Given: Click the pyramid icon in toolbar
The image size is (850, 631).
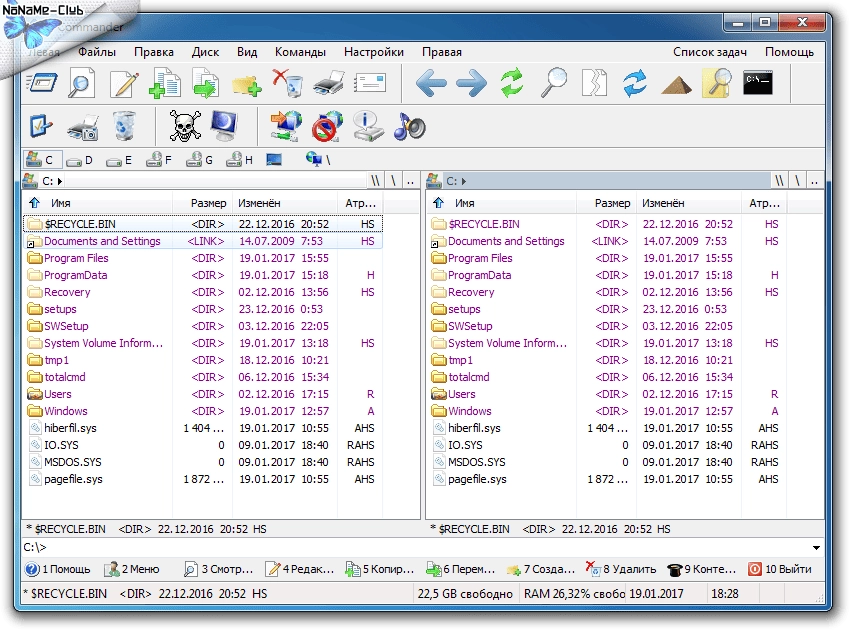Looking at the screenshot, I should click(x=676, y=85).
